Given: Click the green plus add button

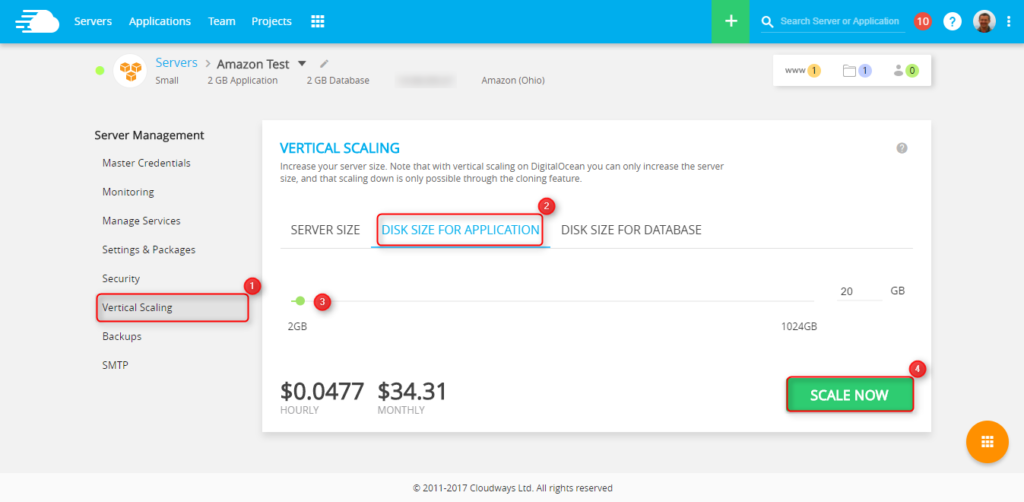Looking at the screenshot, I should (731, 21).
